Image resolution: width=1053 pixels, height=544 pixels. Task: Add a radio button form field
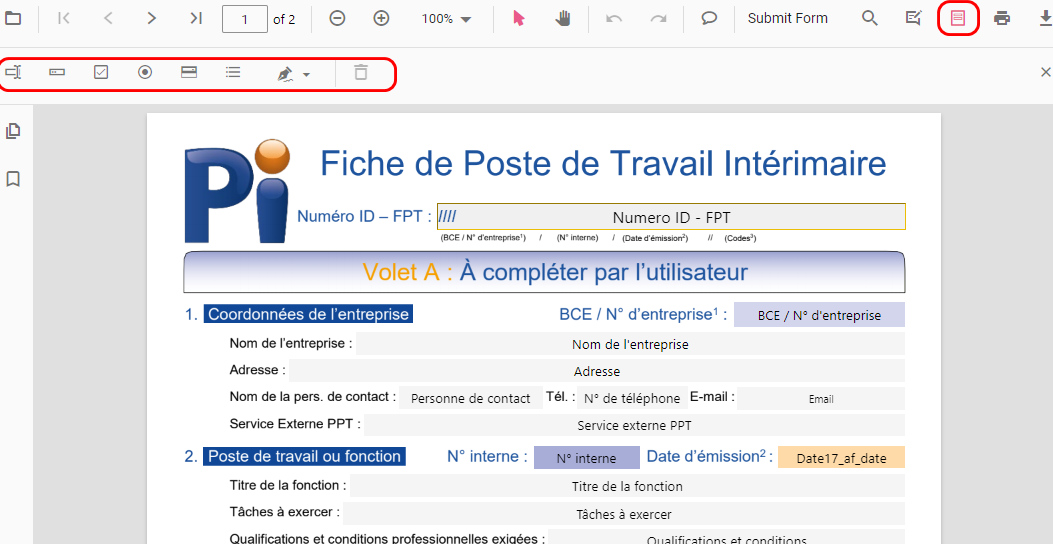[x=145, y=72]
